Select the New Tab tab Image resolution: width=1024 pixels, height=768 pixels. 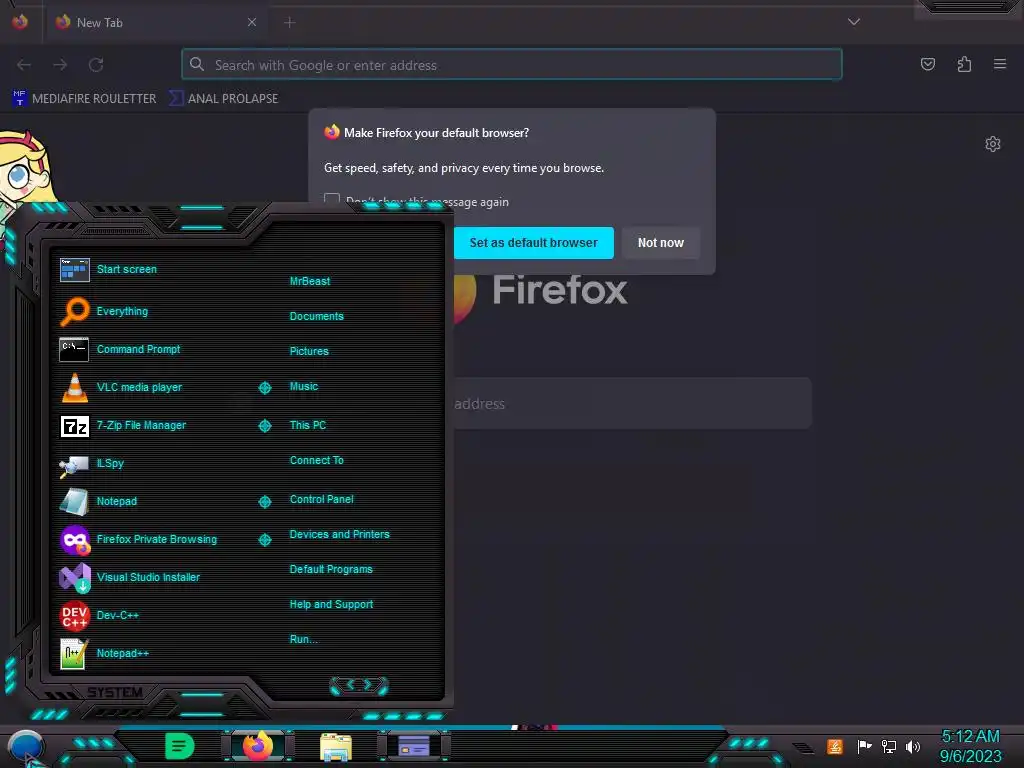(x=155, y=22)
